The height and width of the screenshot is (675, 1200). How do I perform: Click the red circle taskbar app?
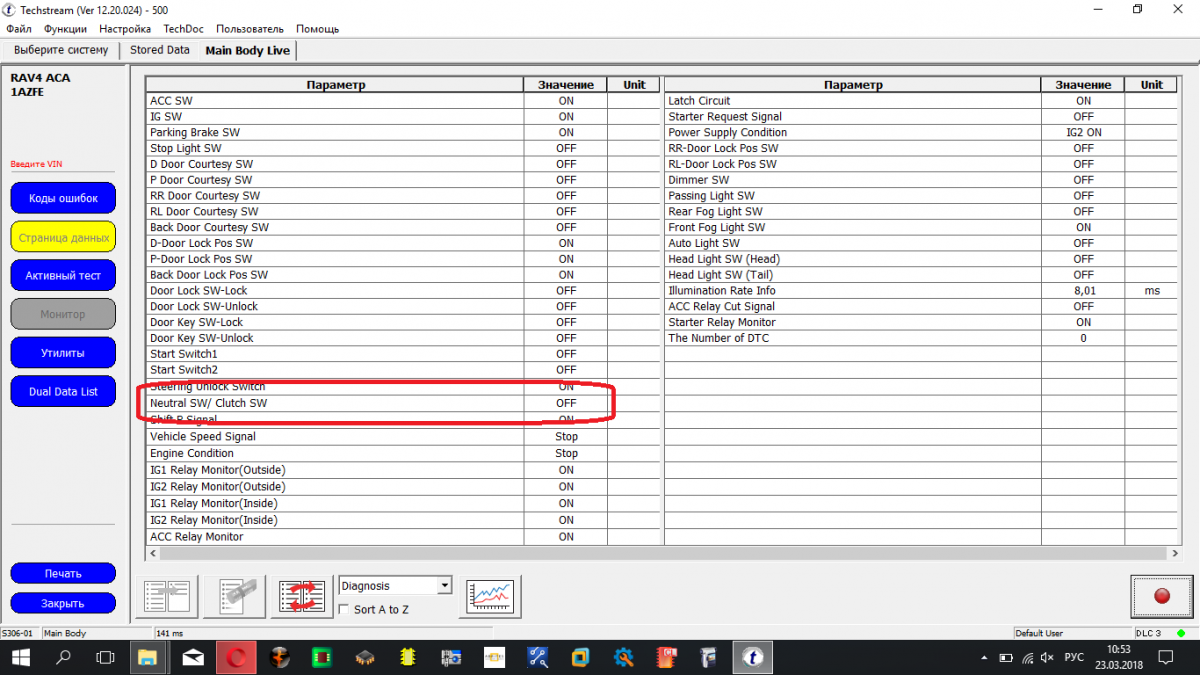238,657
